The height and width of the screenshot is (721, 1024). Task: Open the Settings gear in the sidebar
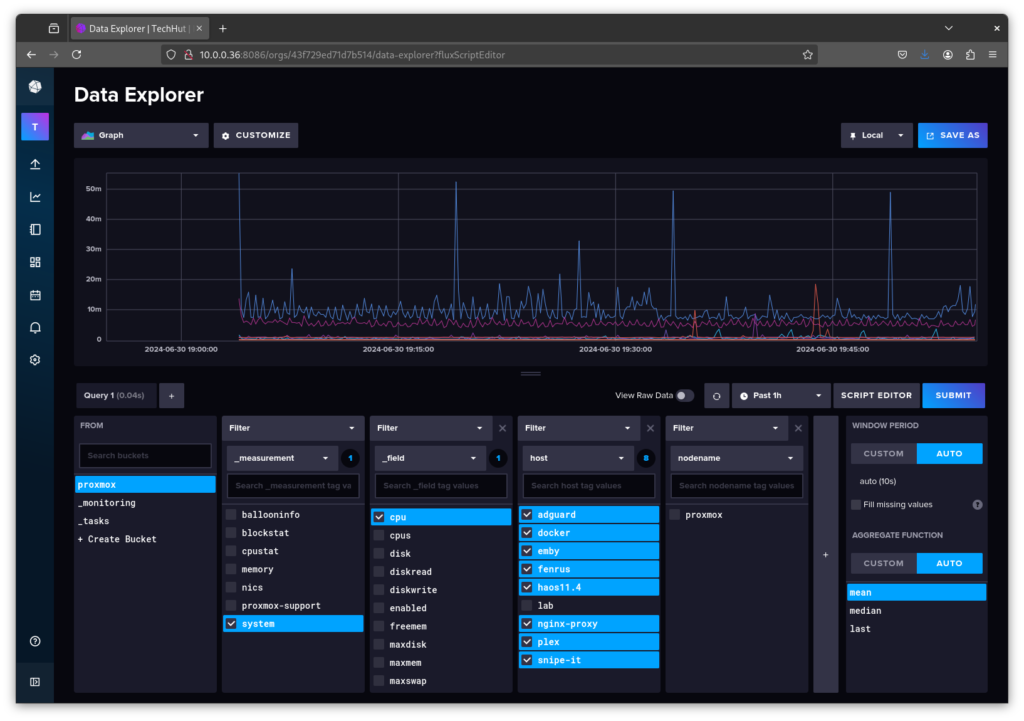[x=35, y=359]
